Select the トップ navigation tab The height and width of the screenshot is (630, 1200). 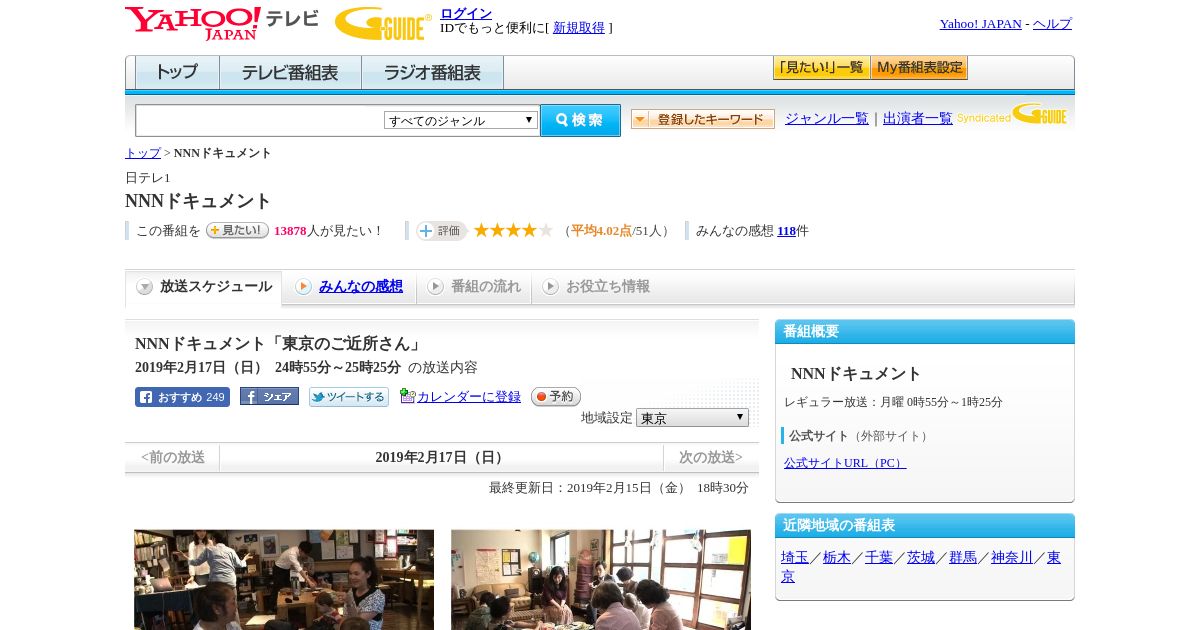click(x=177, y=73)
